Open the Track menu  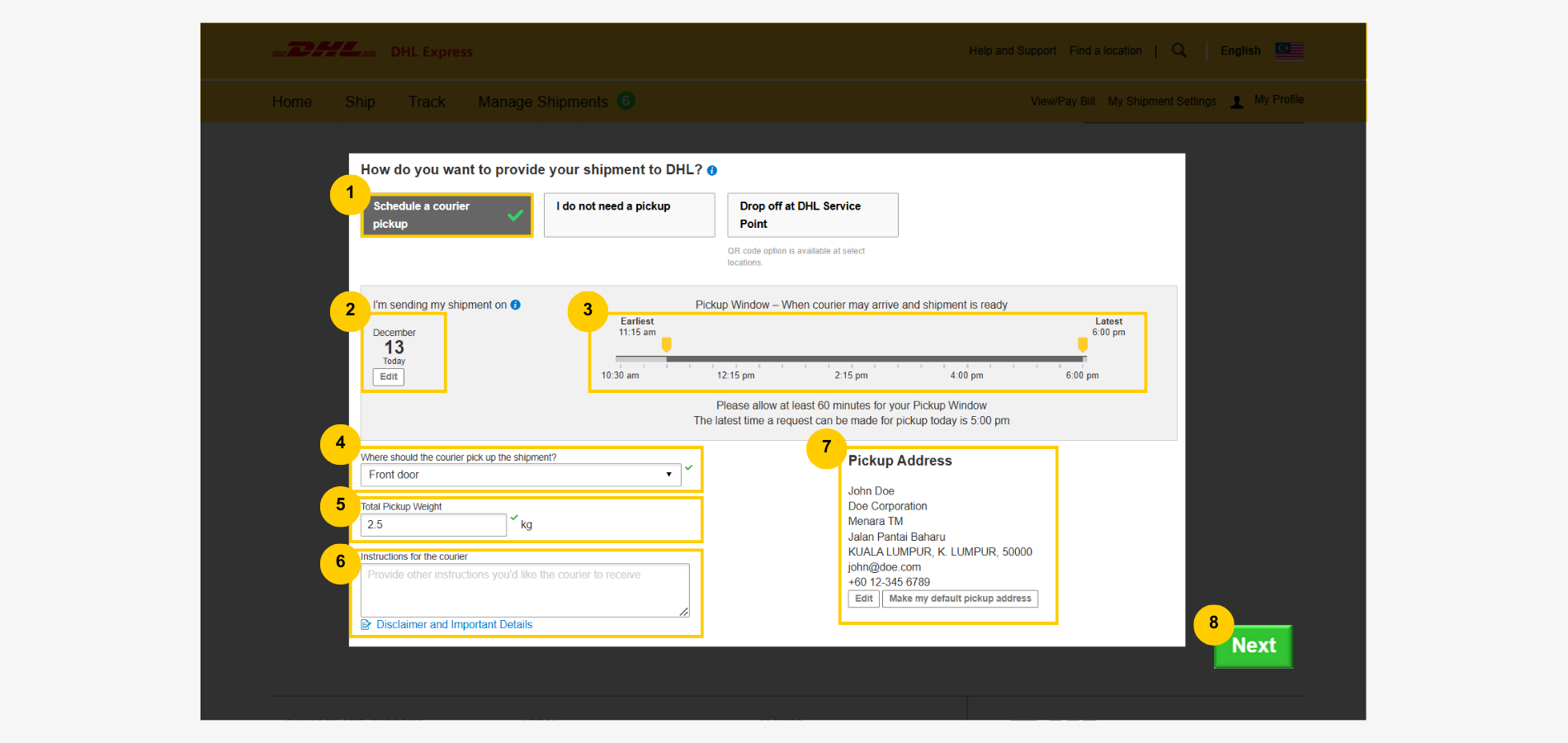[427, 102]
